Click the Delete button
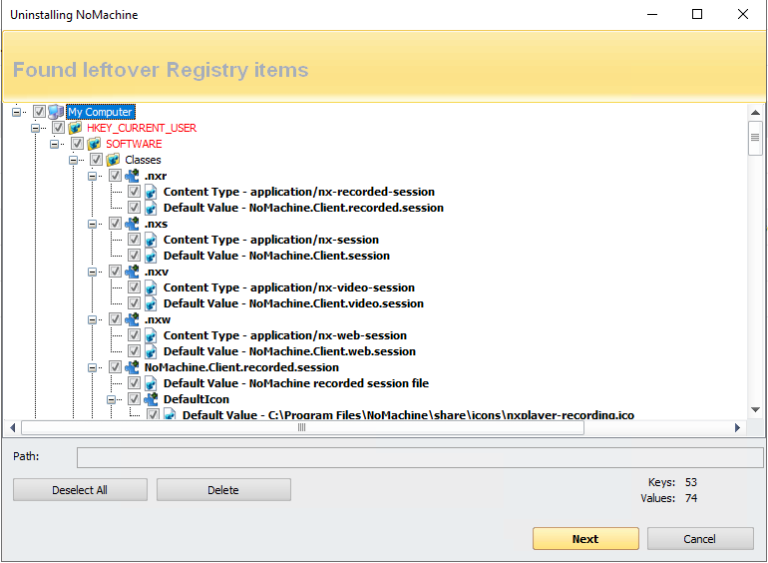 click(x=223, y=490)
